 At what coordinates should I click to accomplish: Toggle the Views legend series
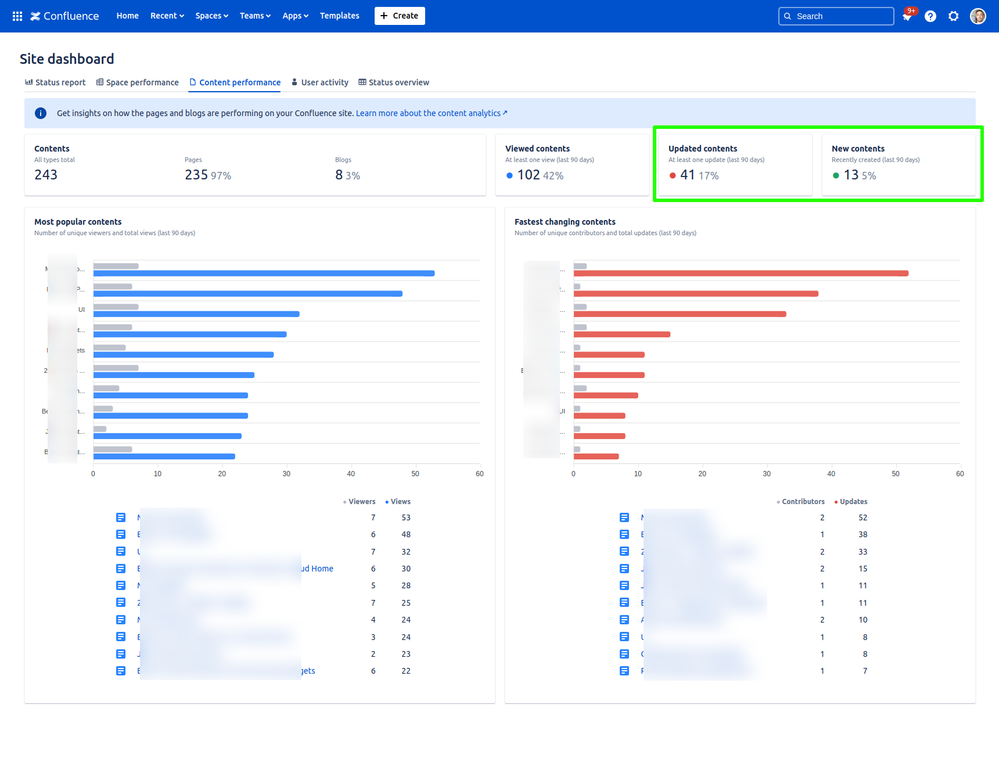pos(399,502)
